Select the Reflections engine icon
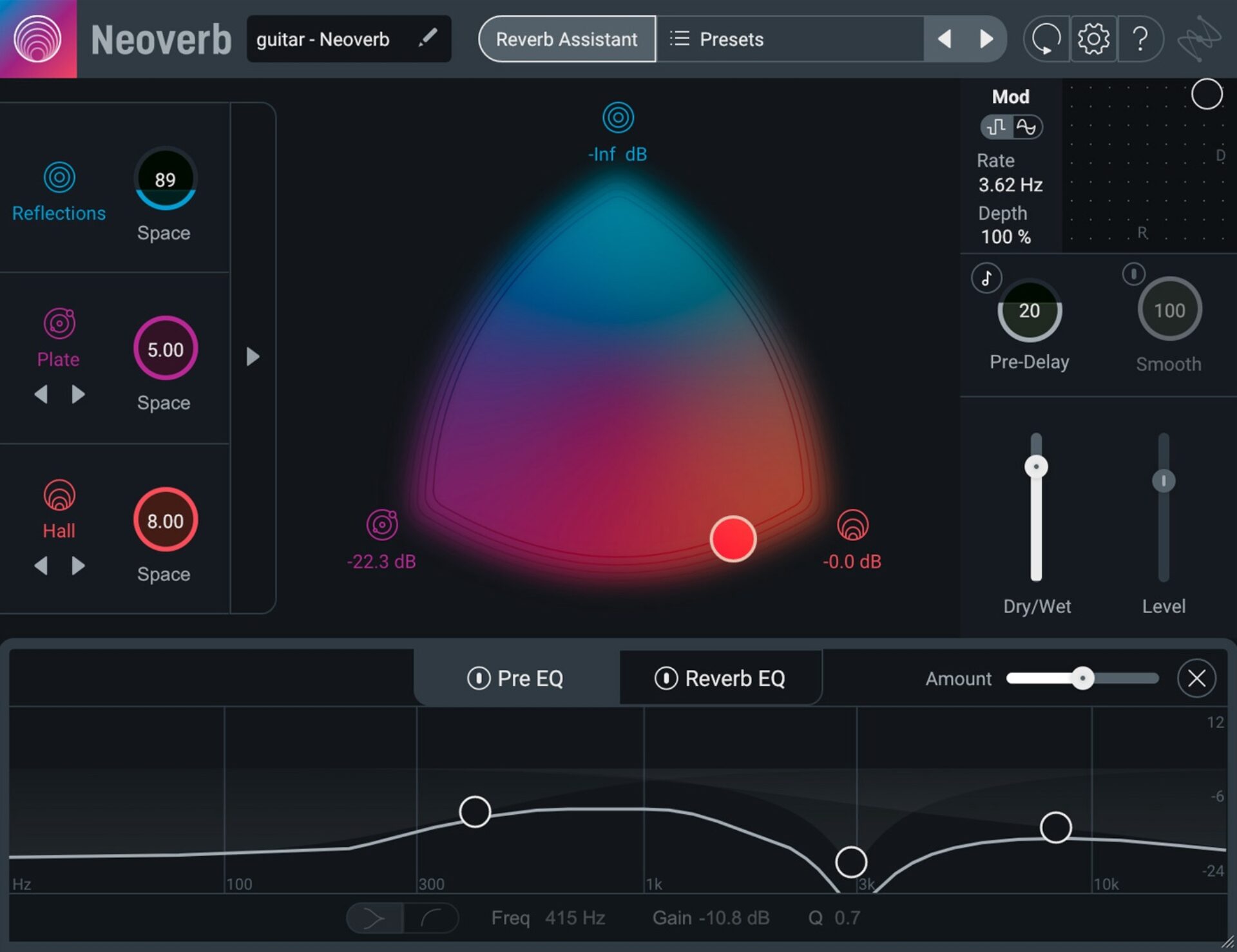The image size is (1237, 952). [x=59, y=176]
